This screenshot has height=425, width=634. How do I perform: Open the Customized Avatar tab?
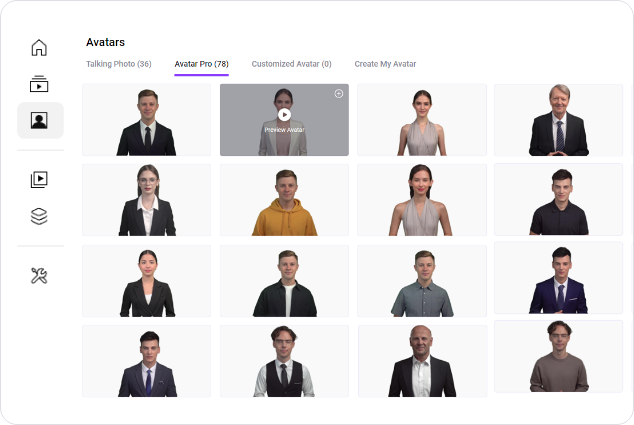[x=291, y=64]
